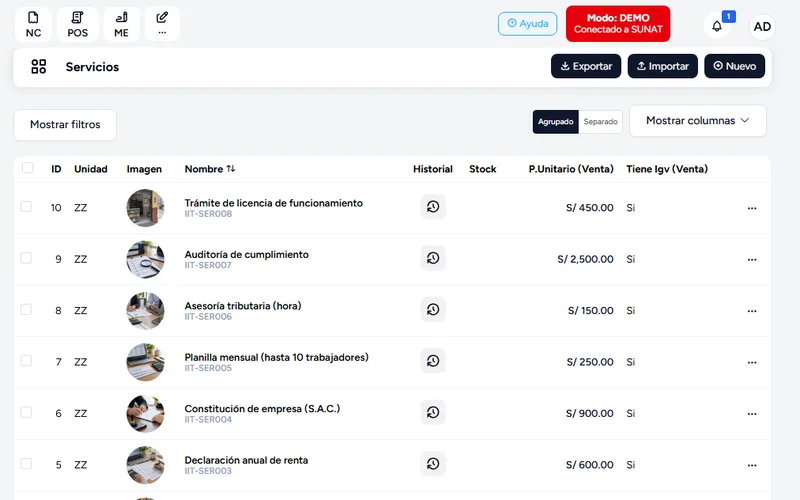
Task: Select all rows with the header checkbox
Action: (x=28, y=168)
